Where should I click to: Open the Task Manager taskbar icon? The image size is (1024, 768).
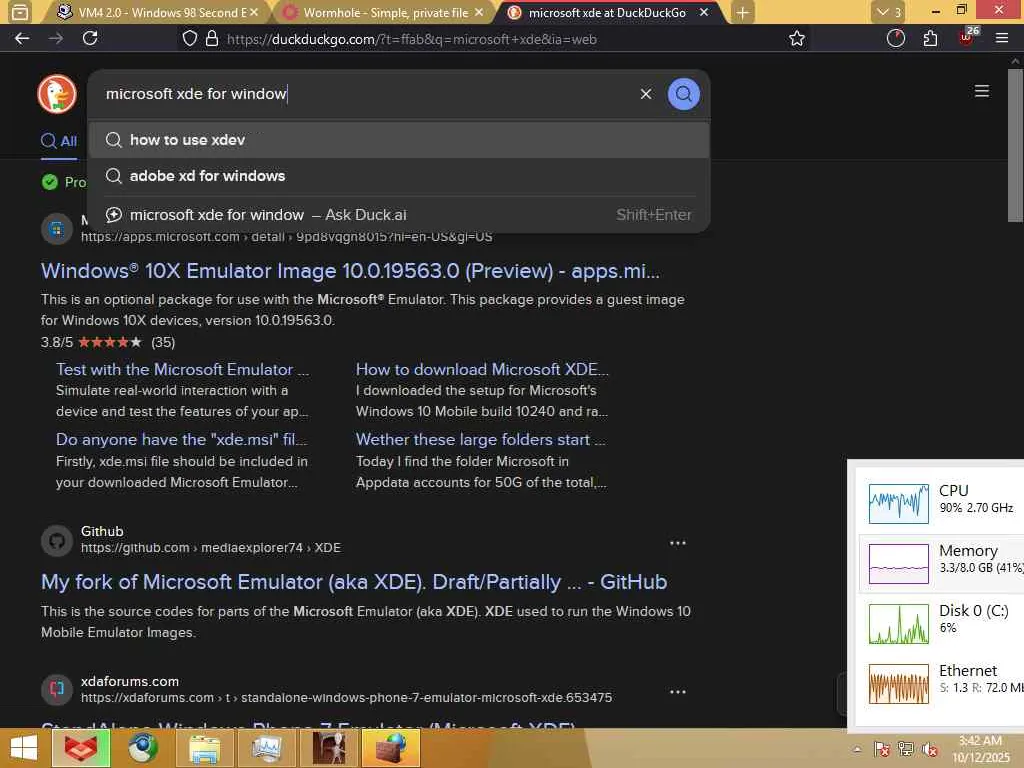[266, 748]
